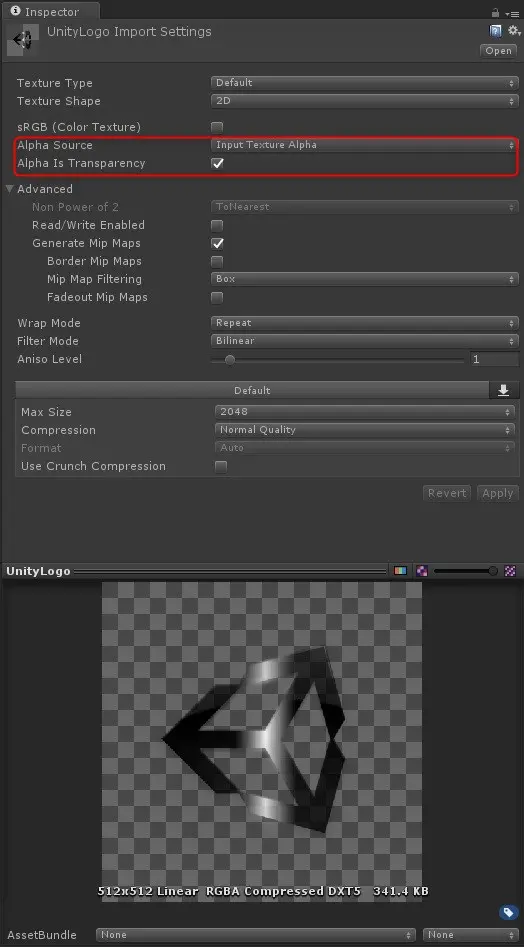Open the help reference book icon

point(496,31)
